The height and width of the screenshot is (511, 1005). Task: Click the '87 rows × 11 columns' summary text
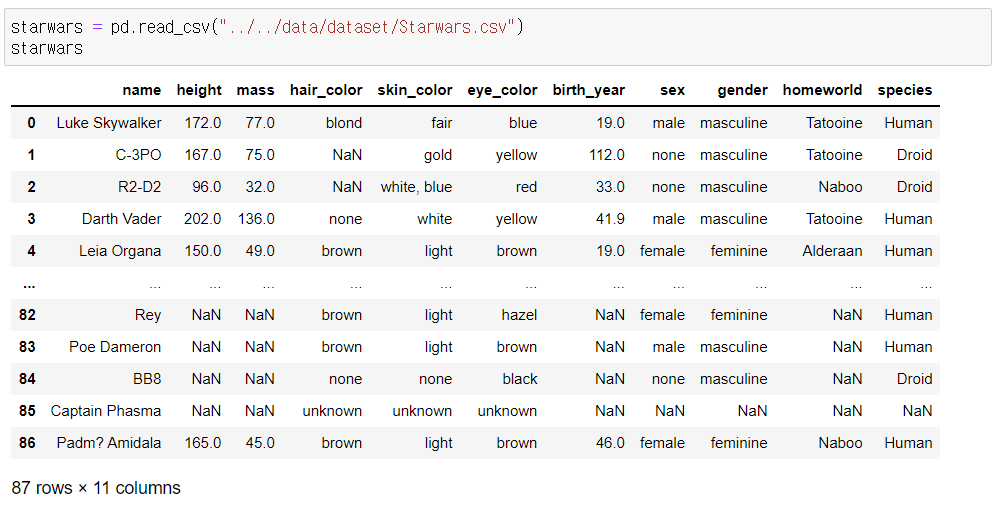(96, 489)
